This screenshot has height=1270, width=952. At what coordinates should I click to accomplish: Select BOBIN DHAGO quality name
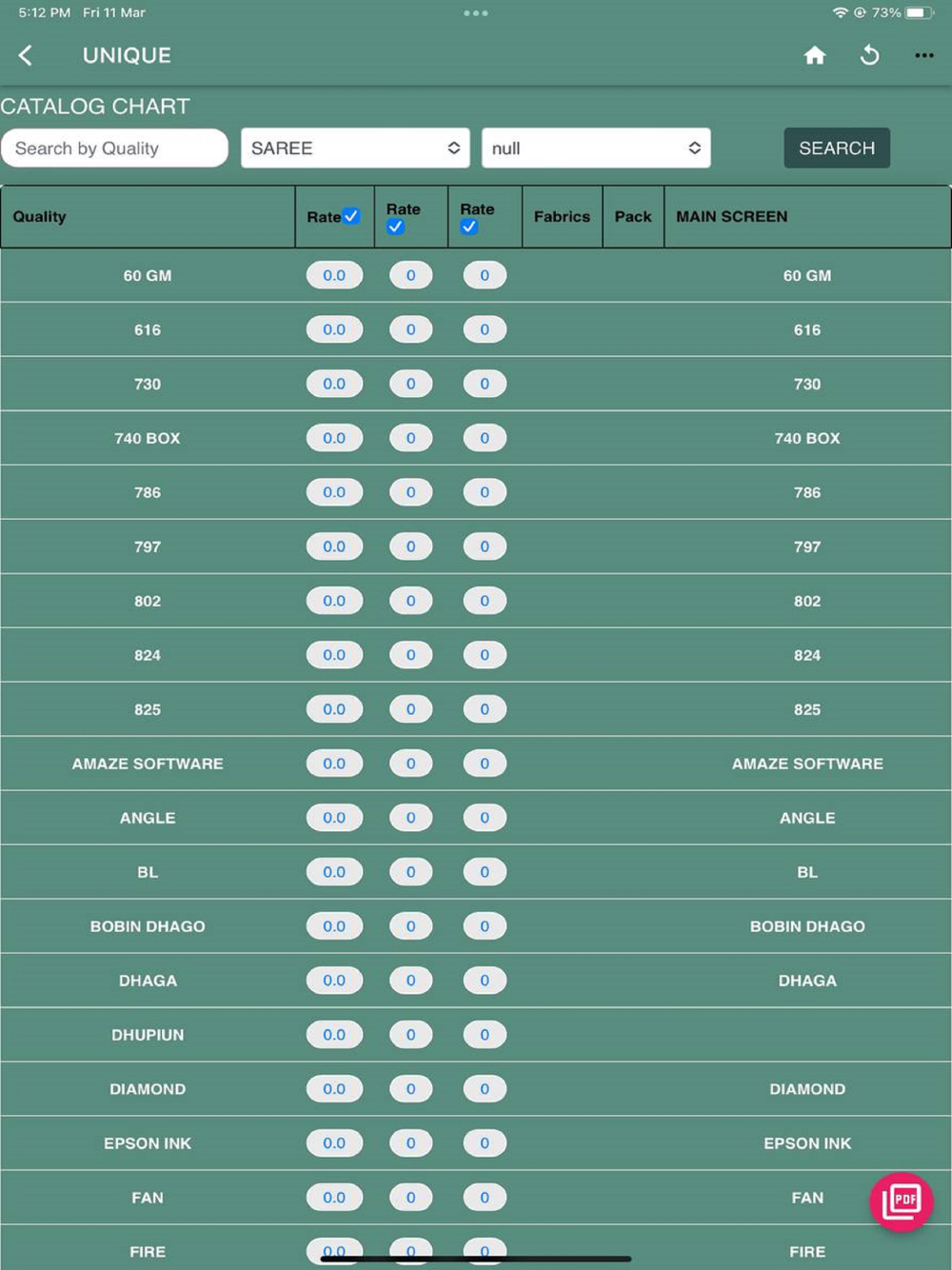coord(148,926)
